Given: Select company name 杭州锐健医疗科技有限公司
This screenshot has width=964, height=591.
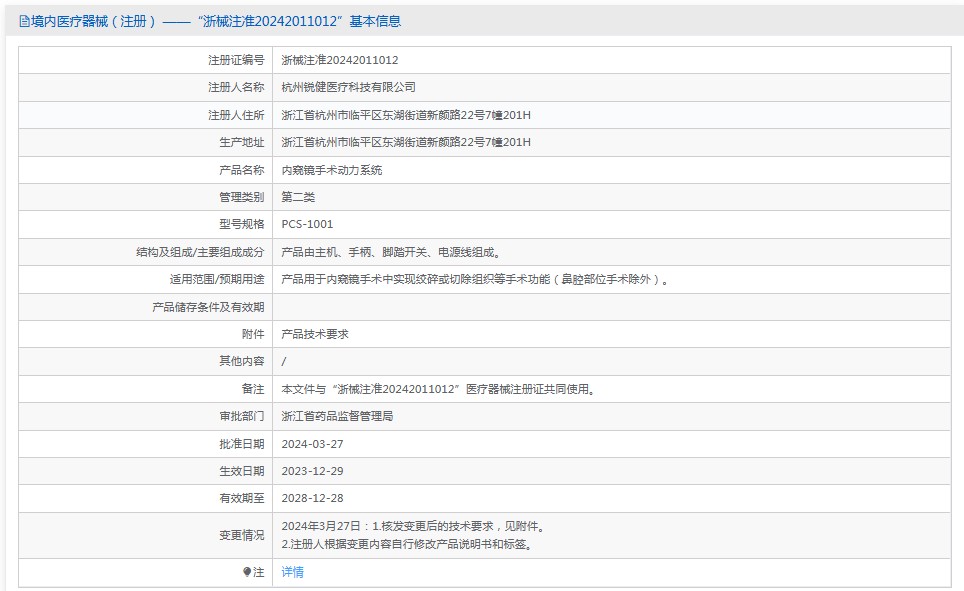Looking at the screenshot, I should pos(349,87).
